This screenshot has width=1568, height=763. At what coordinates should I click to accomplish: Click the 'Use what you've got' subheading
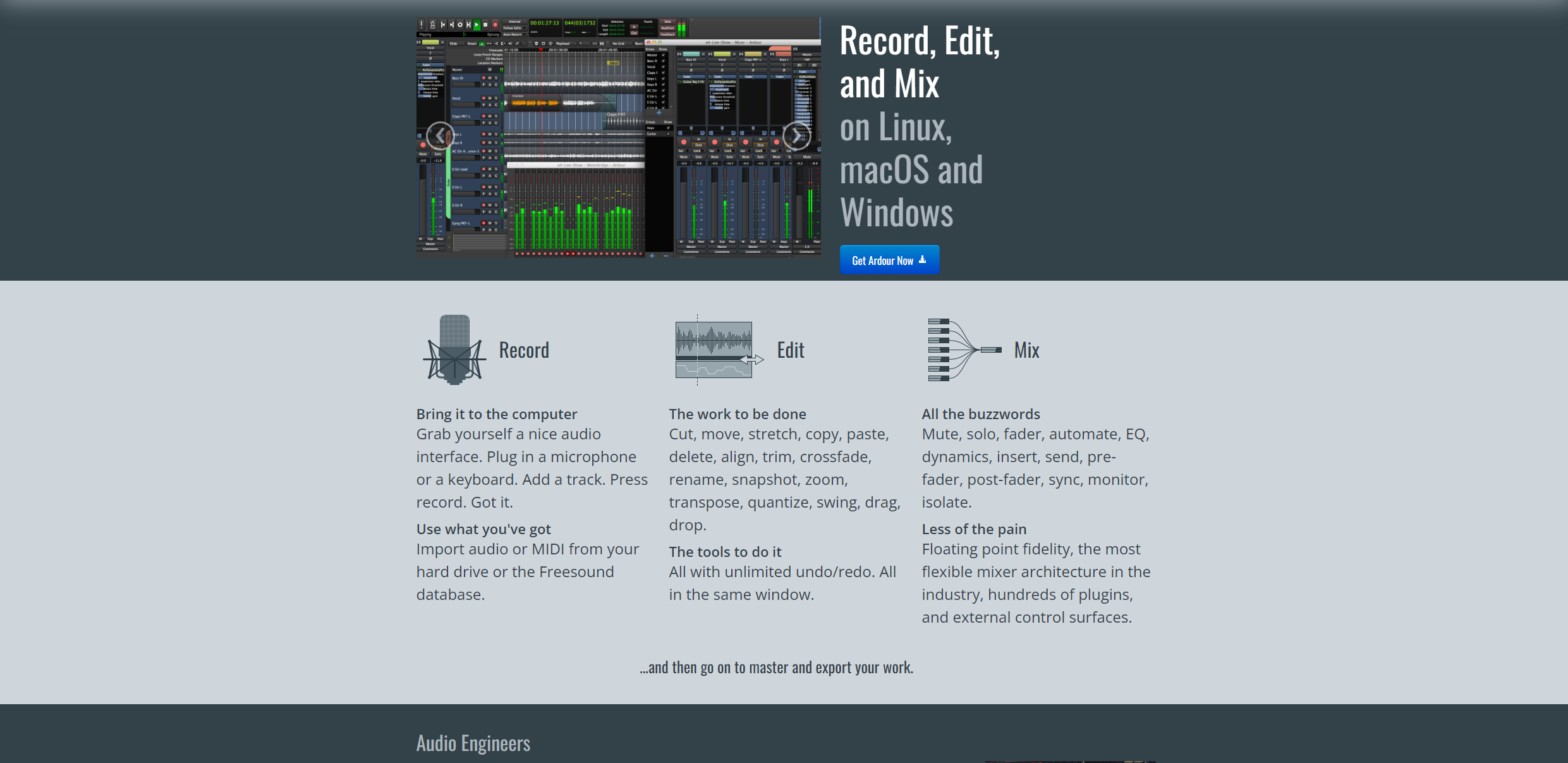483,529
